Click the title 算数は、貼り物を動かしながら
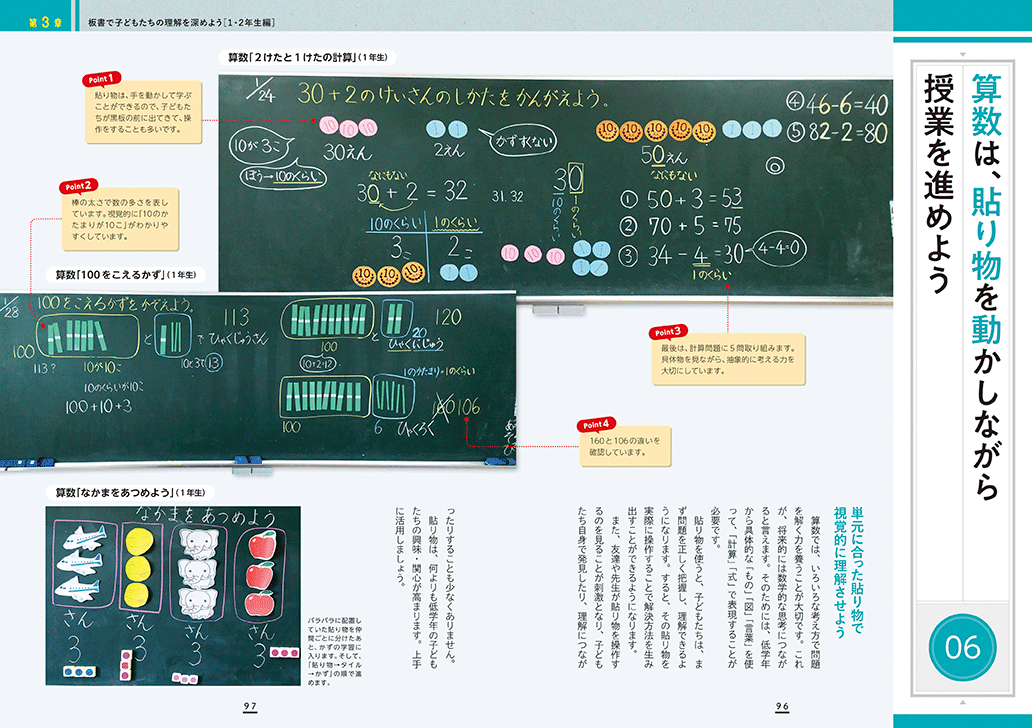 pos(985,287)
